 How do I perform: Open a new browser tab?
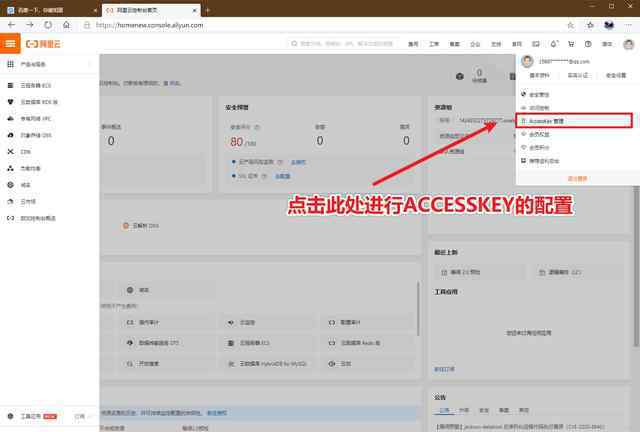pyautogui.click(x=207, y=10)
